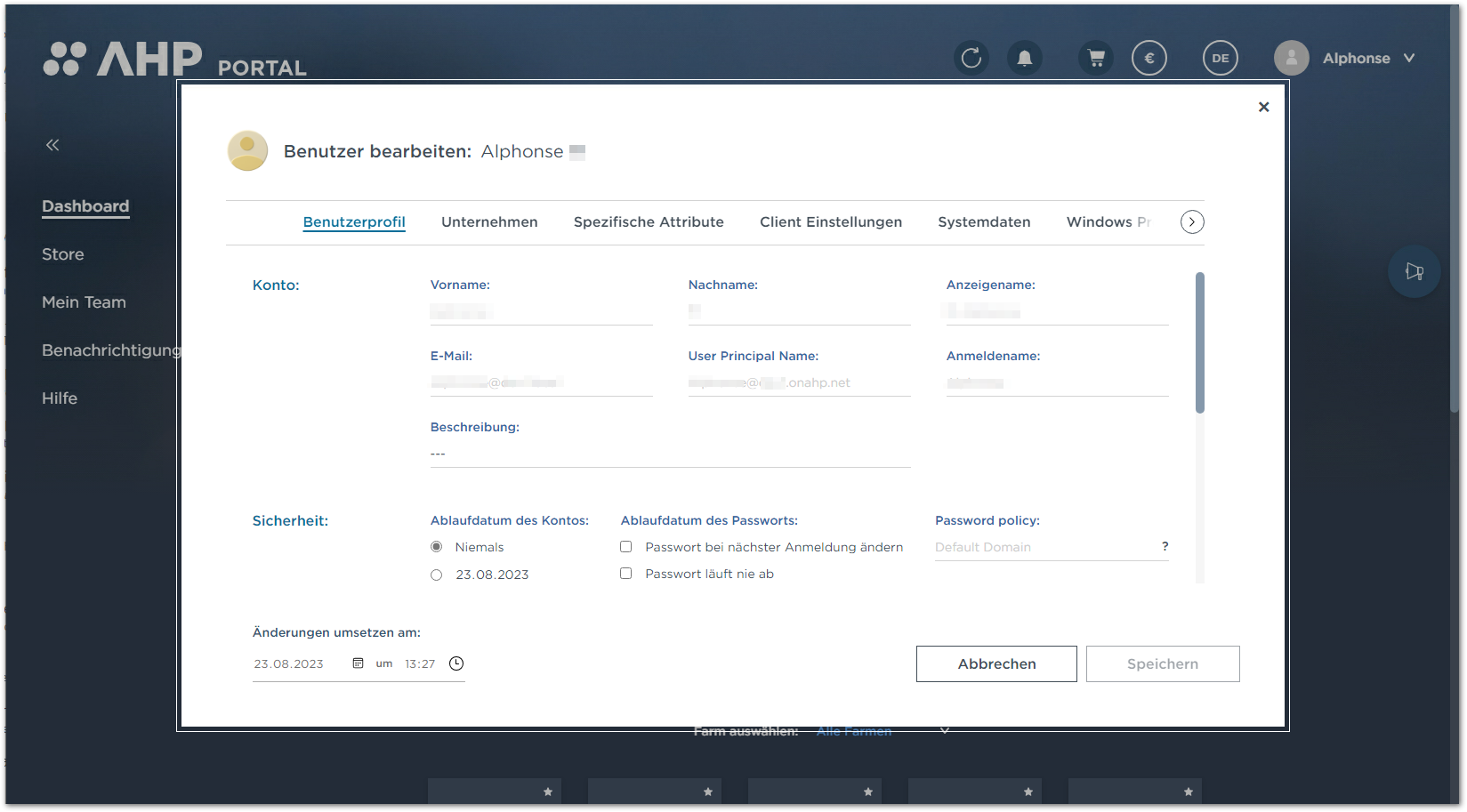The height and width of the screenshot is (812, 1467).
Task: Open the clock time picker icon
Action: point(456,663)
